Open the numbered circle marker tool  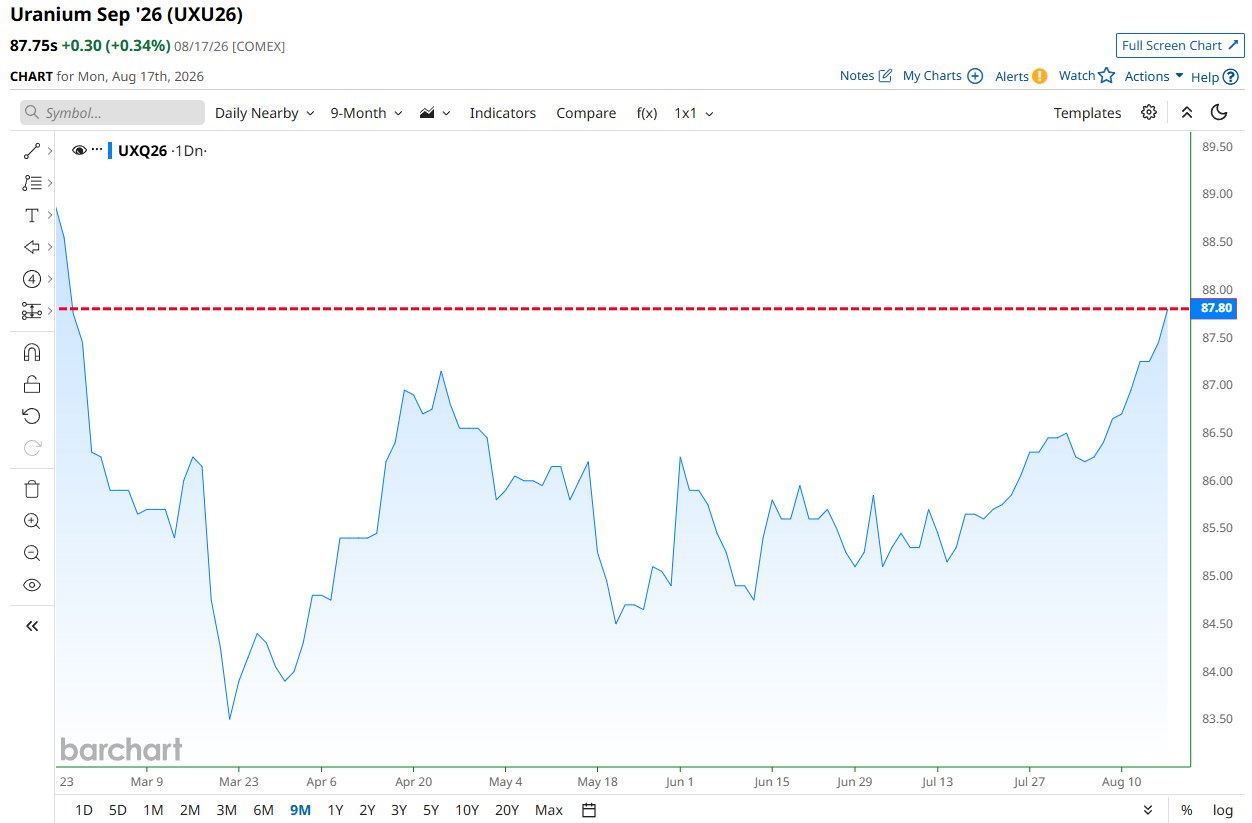(x=31, y=279)
